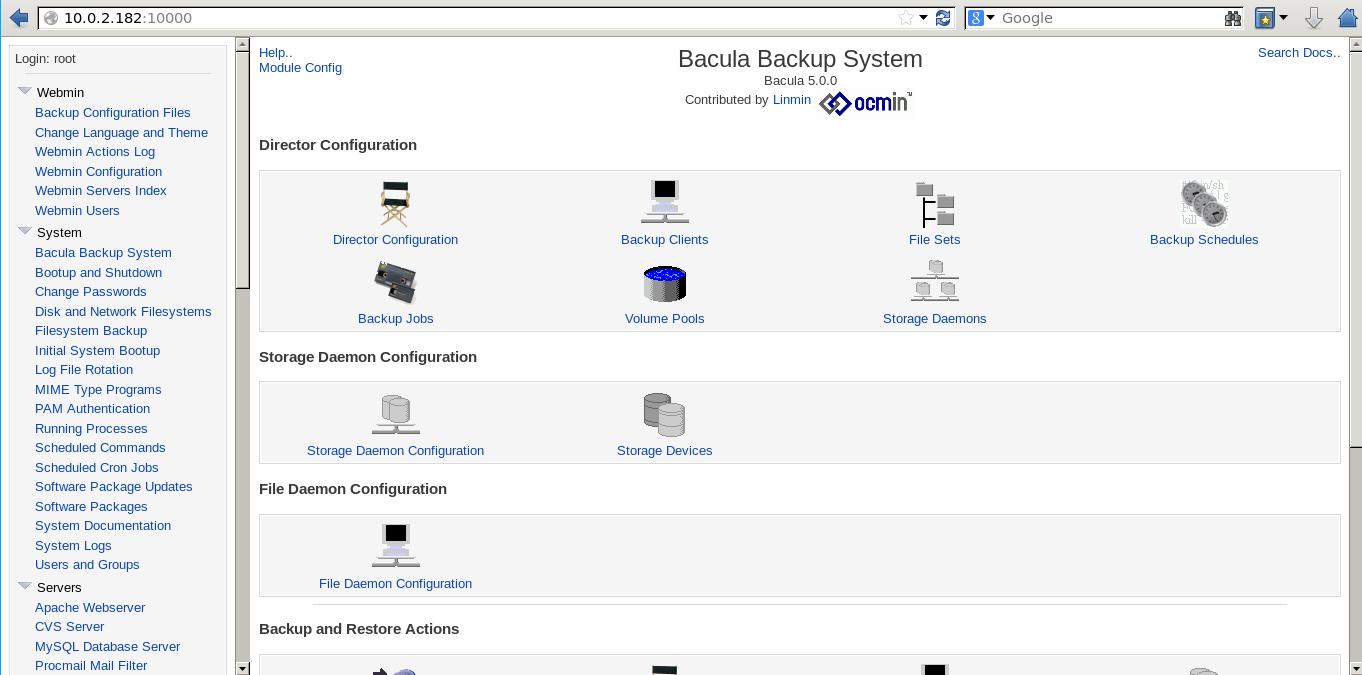Open the Backup Clients computer icon
1362x675 pixels.
(664, 203)
